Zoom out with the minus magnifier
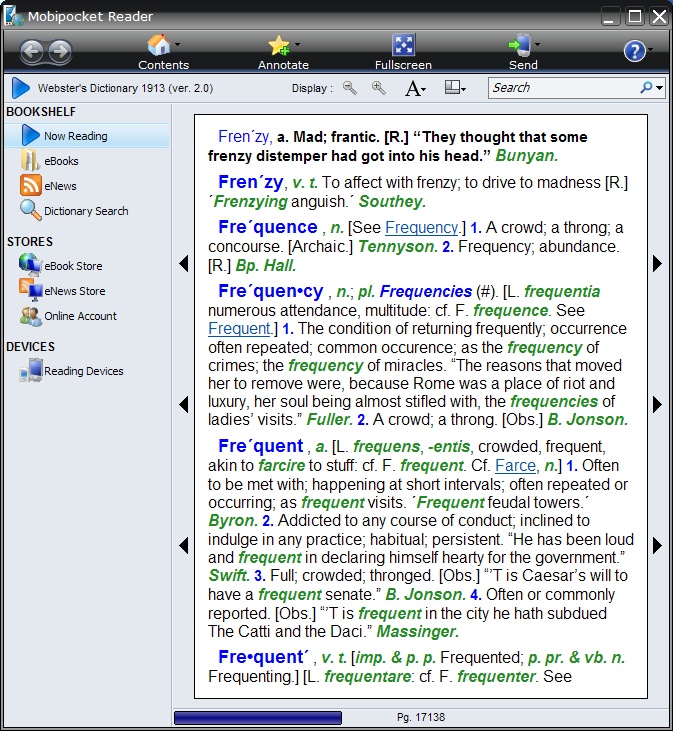The width and height of the screenshot is (673, 731). point(350,88)
